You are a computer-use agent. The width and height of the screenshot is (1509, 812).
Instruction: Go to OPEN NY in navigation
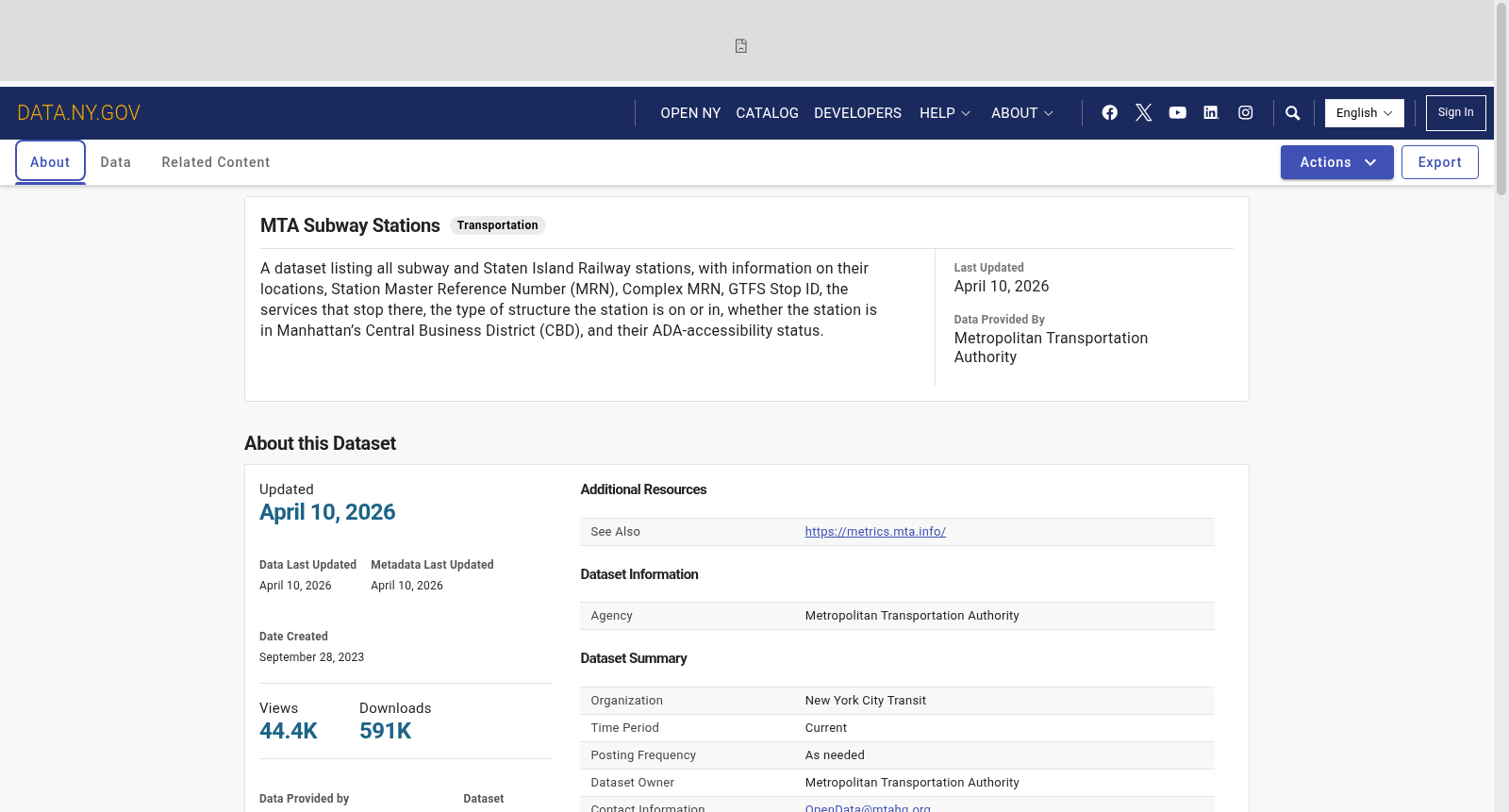click(x=690, y=113)
